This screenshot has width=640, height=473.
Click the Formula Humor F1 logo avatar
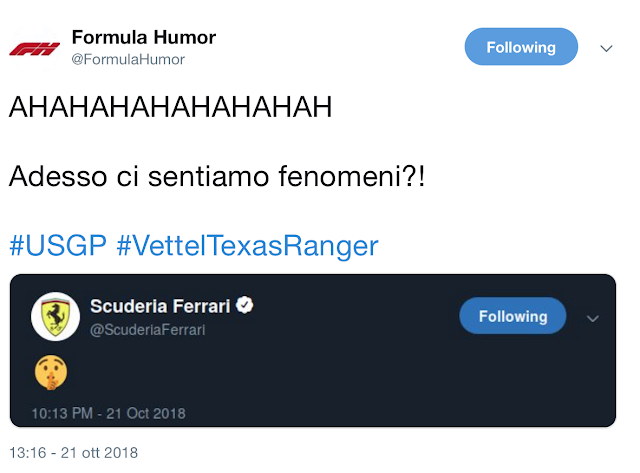coord(33,48)
